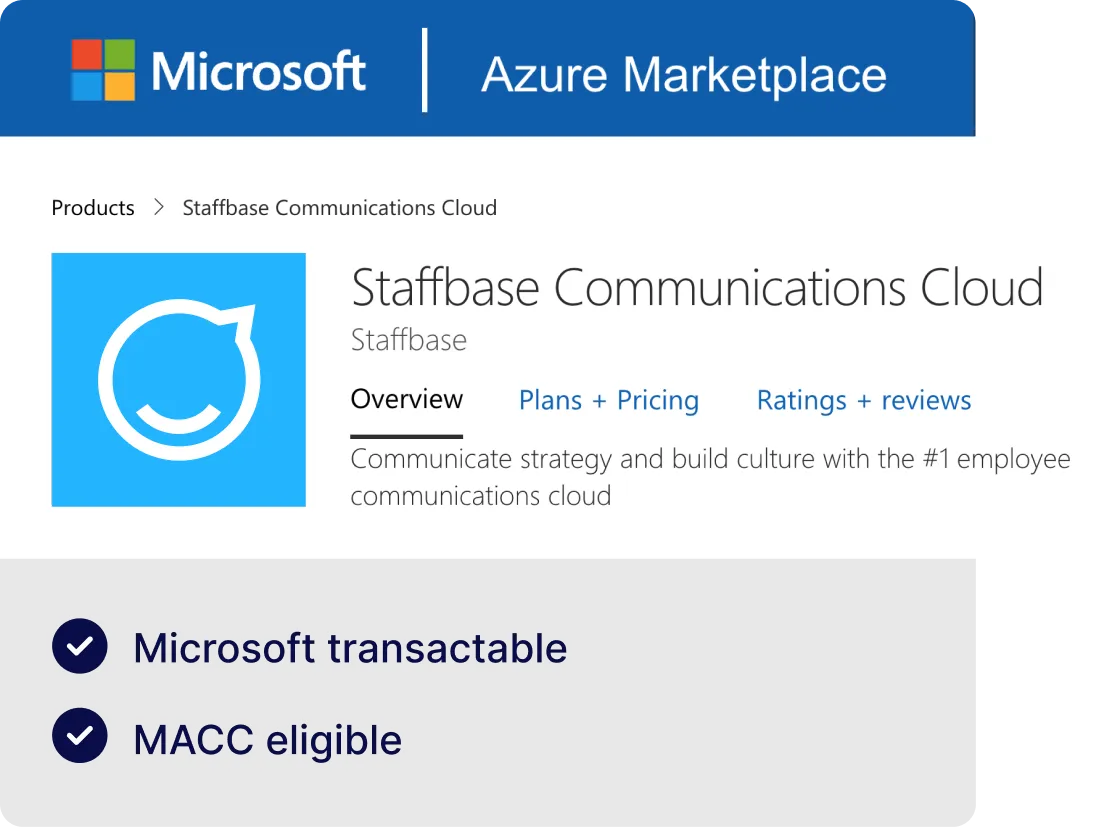The image size is (1110, 827).
Task: Click the dark checkmark beside MACC eligible
Action: click(x=80, y=739)
